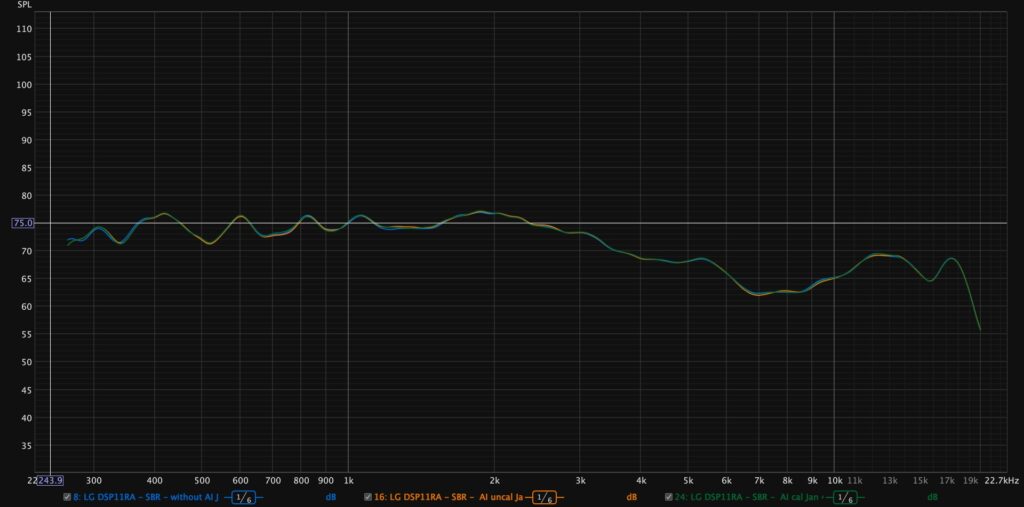The width and height of the screenshot is (1024, 507).
Task: Click the blue dB value readout
Action: (x=330, y=497)
